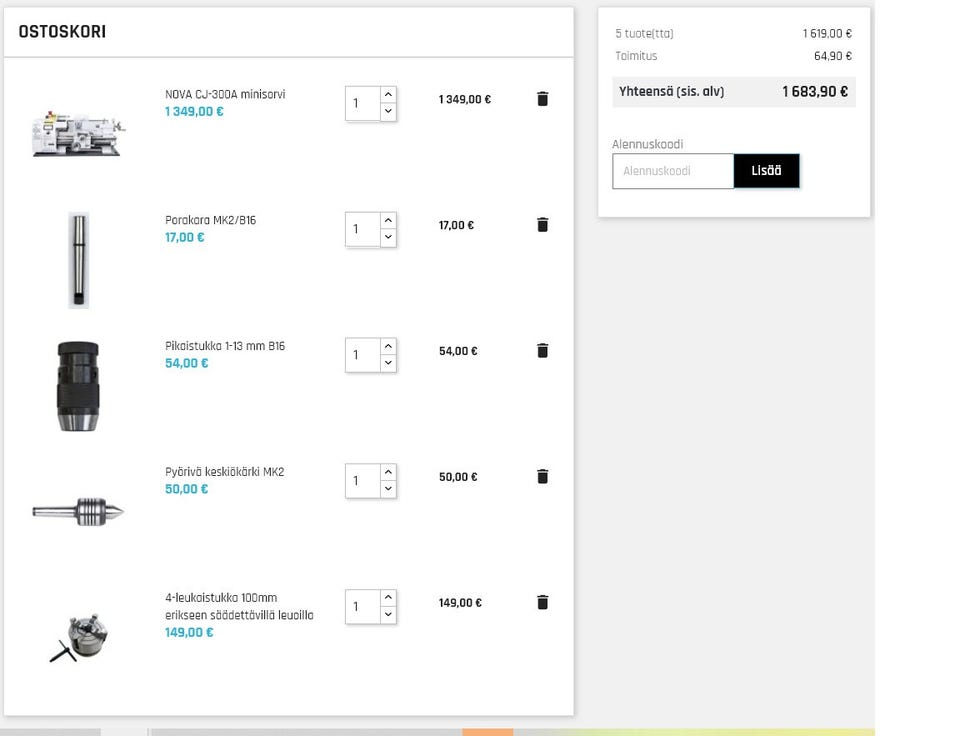The image size is (960, 736).
Task: Open Porakara MK2/B16 product link
Action: [211, 220]
